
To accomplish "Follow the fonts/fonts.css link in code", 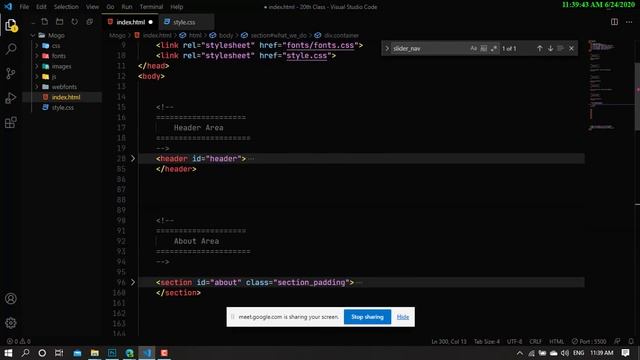I will (x=320, y=45).
